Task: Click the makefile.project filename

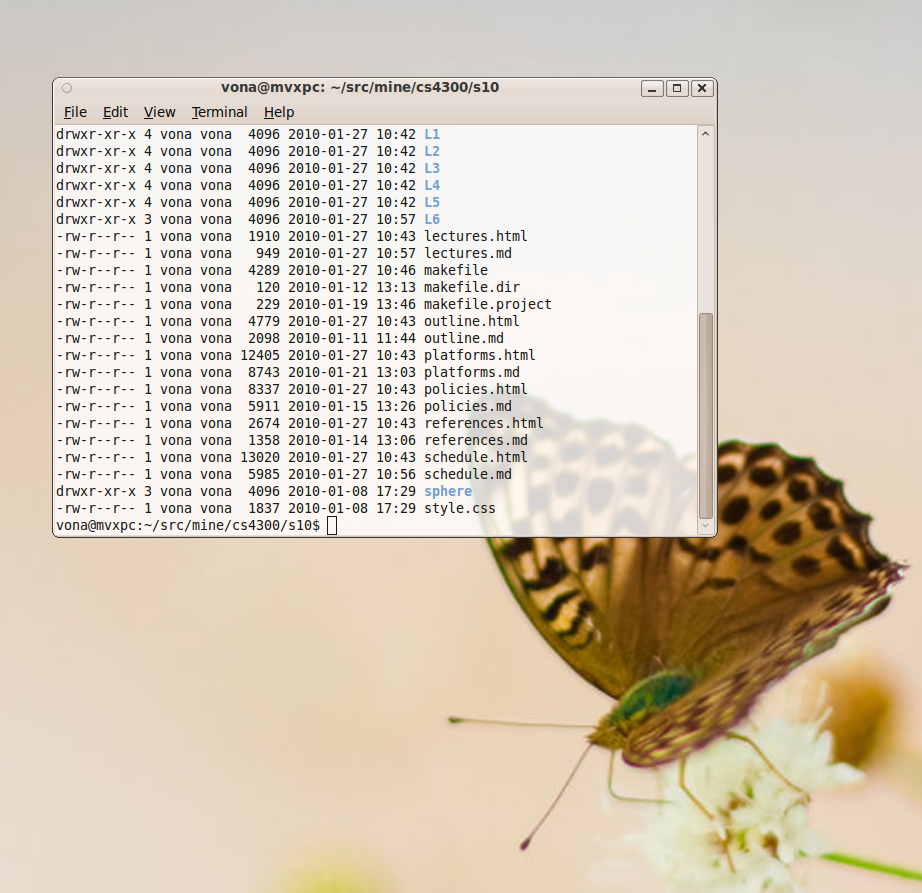Action: pyautogui.click(x=487, y=304)
